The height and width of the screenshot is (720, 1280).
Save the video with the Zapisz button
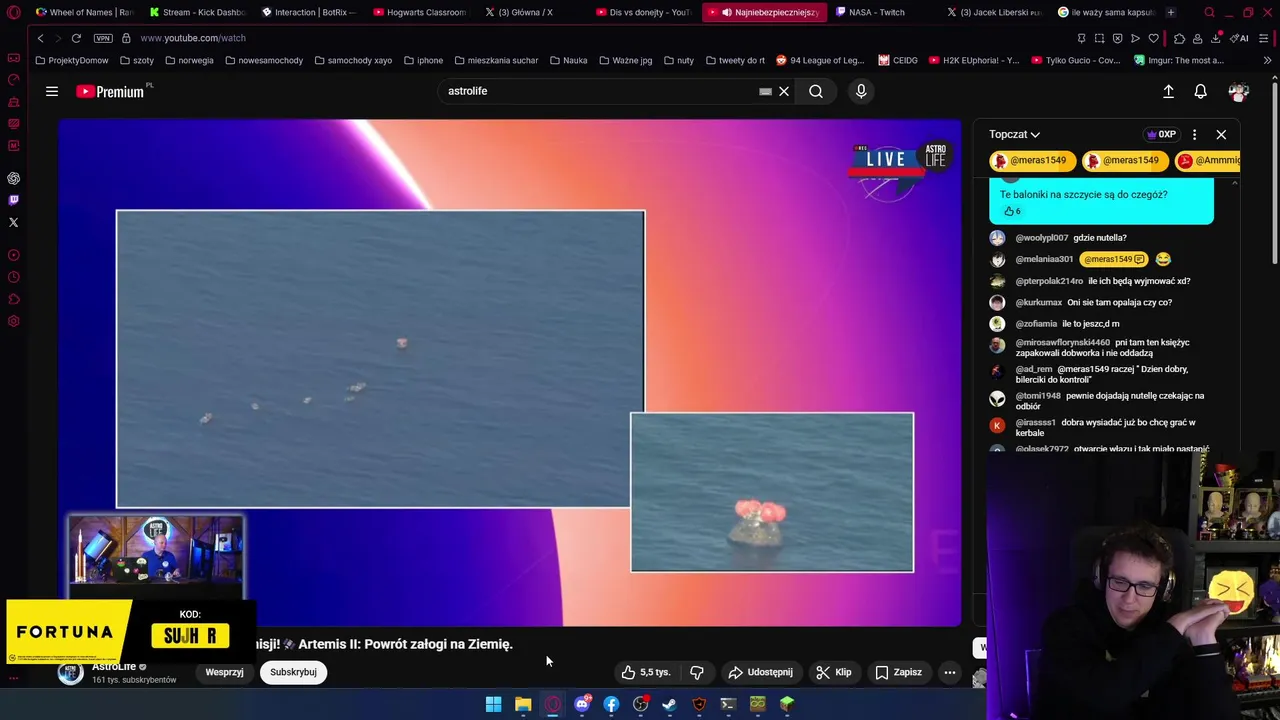pyautogui.click(x=899, y=672)
